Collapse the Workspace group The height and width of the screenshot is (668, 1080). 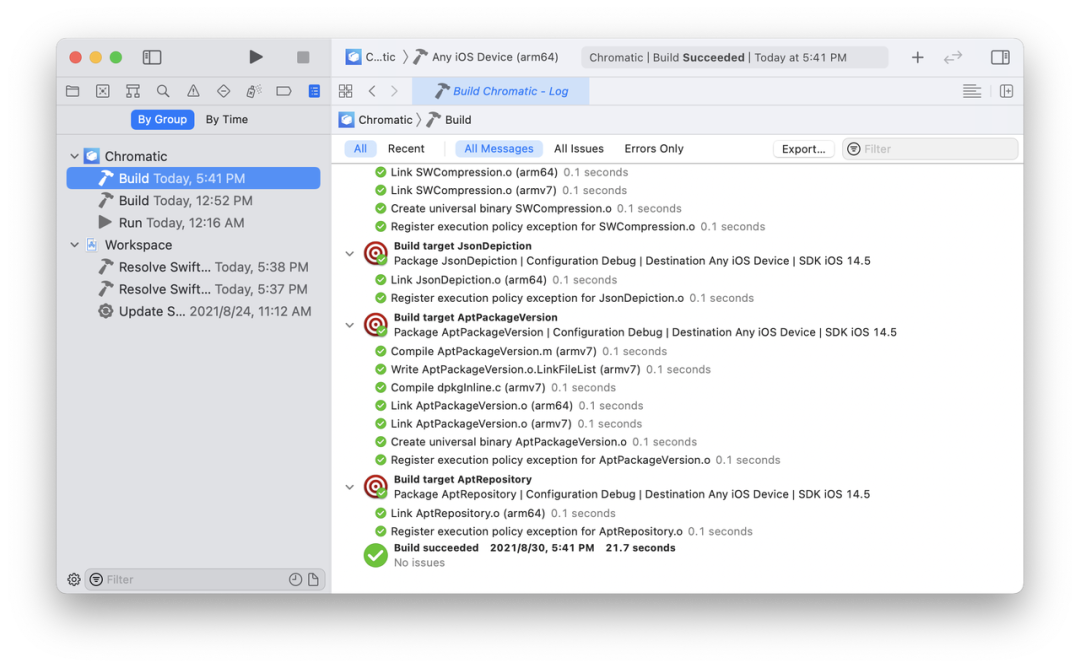point(74,245)
